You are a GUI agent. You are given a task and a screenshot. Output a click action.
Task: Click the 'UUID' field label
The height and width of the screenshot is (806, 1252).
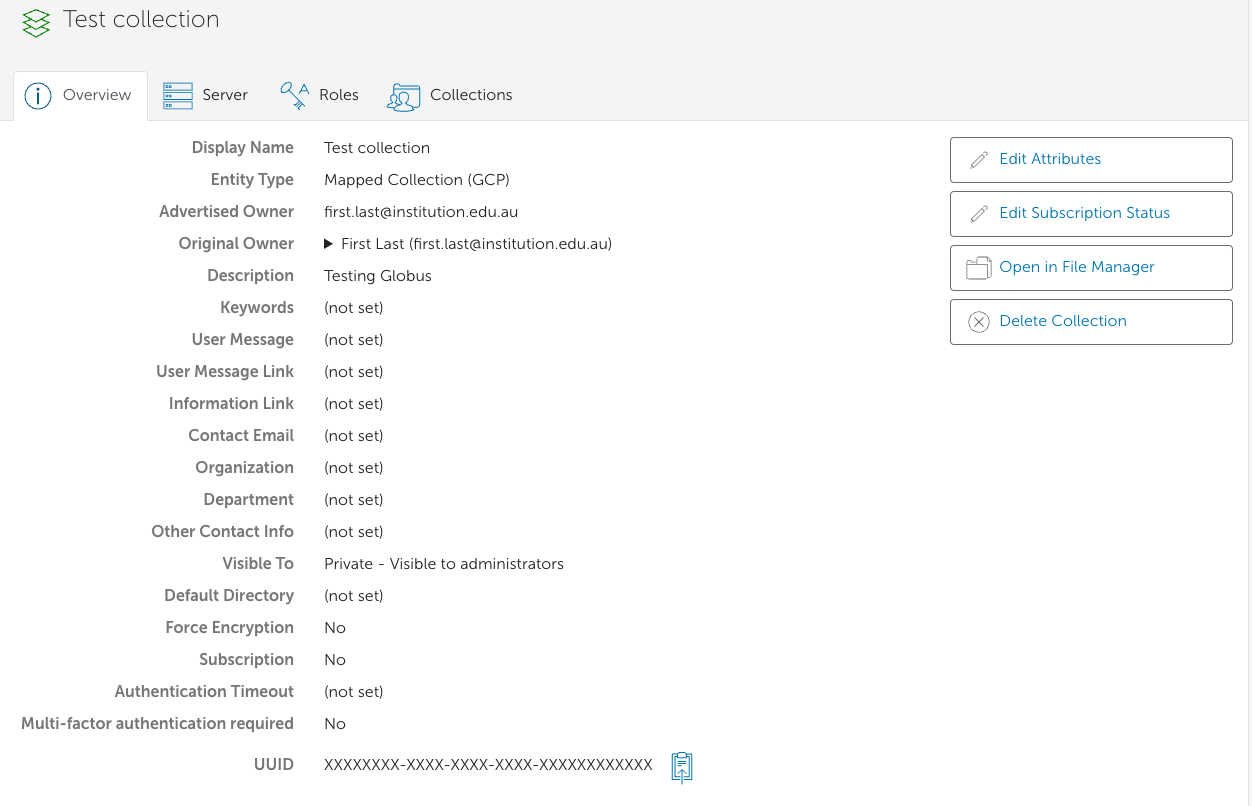point(274,765)
